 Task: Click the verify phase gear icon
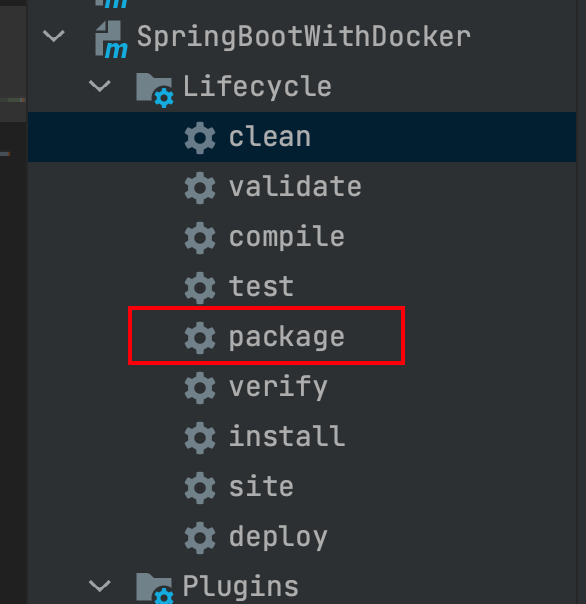tap(200, 388)
